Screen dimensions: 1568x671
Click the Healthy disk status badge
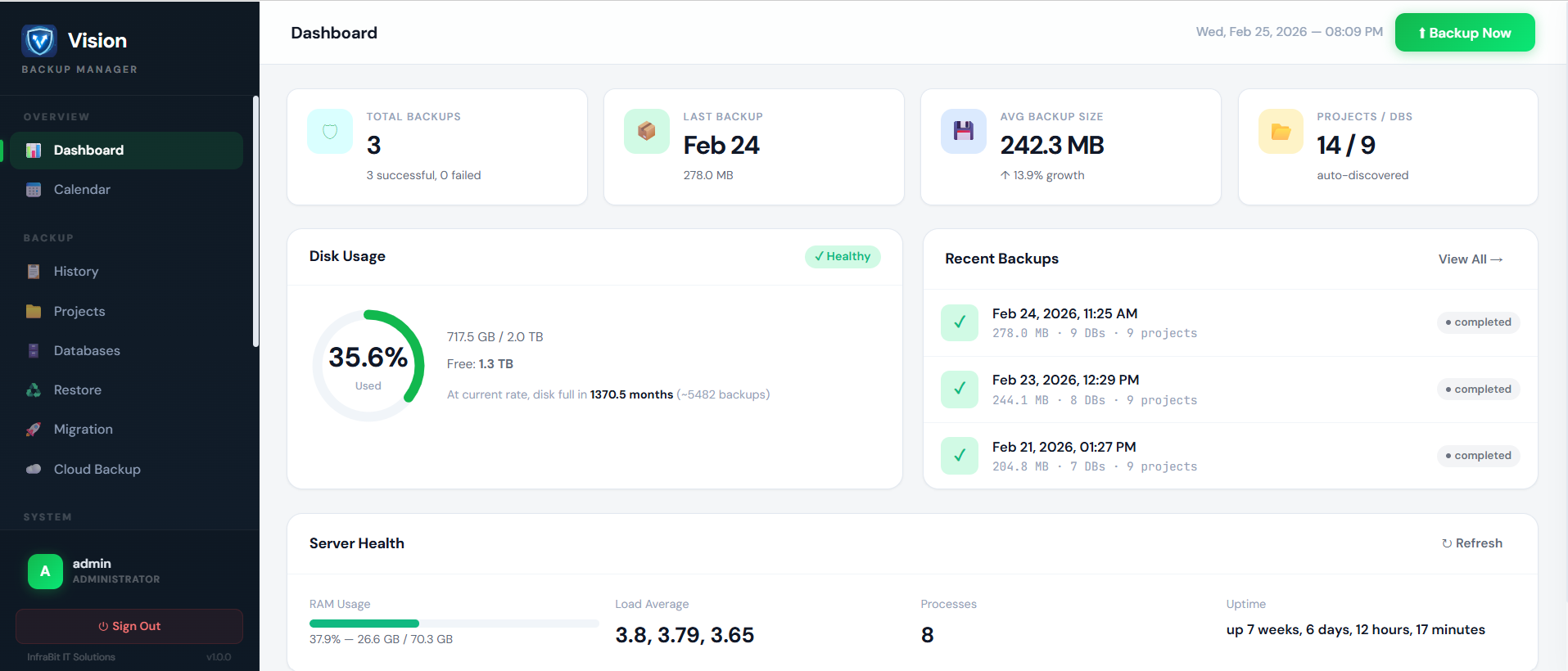click(843, 256)
